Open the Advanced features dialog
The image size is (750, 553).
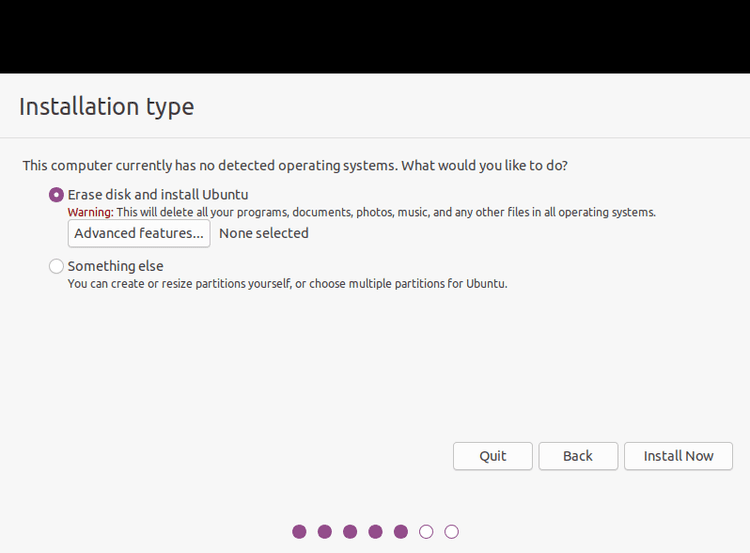[x=139, y=233]
